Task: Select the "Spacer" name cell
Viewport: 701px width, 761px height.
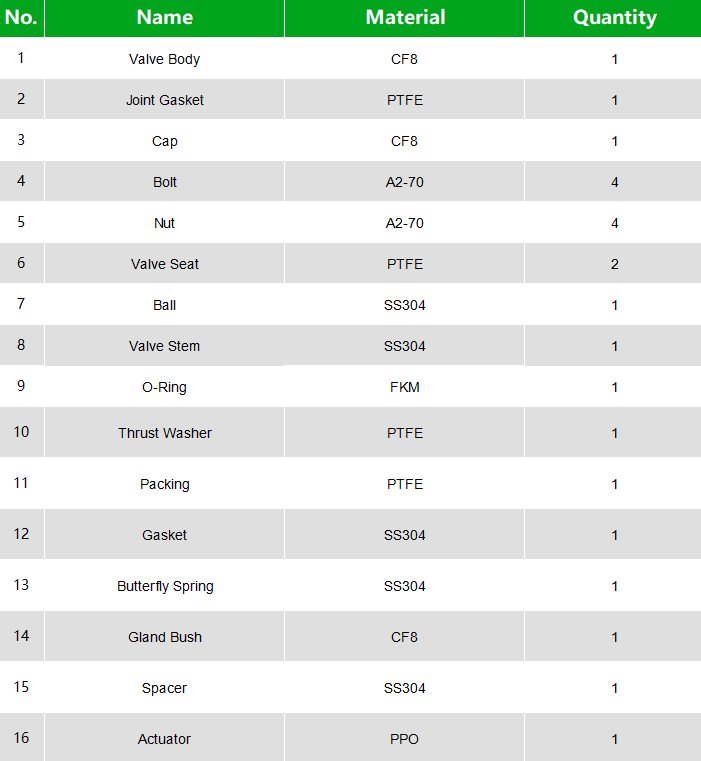Action: click(x=164, y=688)
